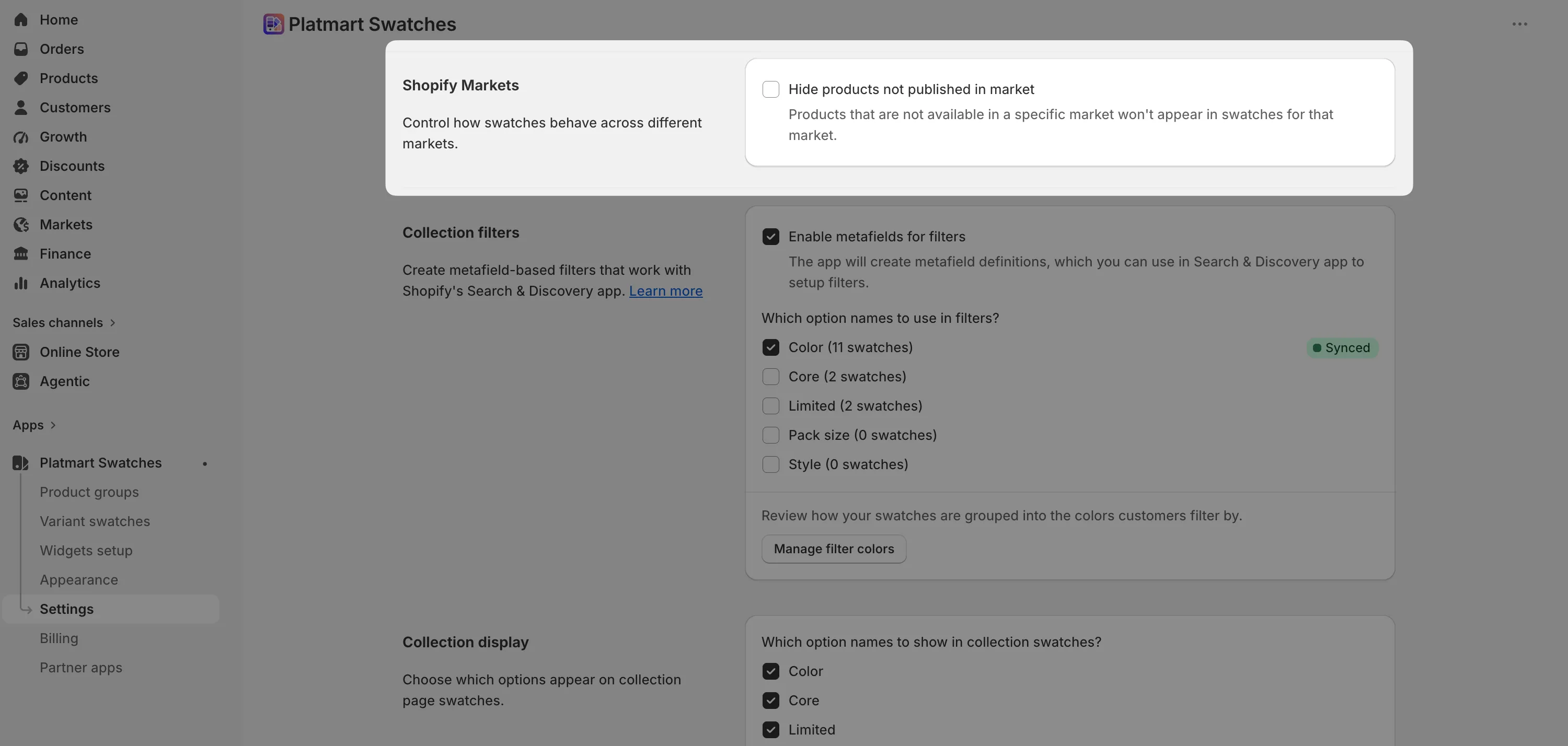Click the Customers person icon
1568x746 pixels.
[x=21, y=107]
